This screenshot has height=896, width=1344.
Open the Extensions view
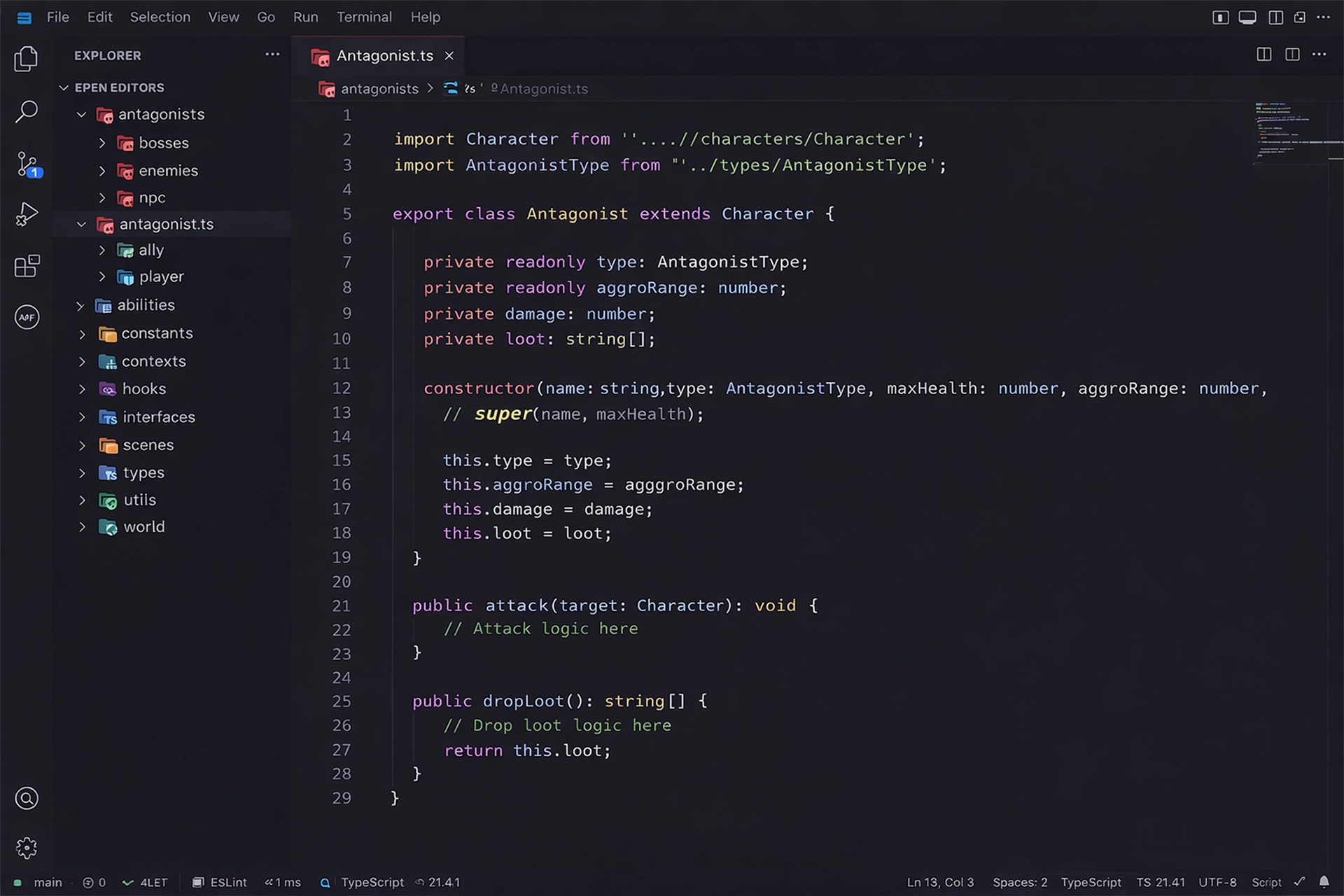pyautogui.click(x=27, y=266)
